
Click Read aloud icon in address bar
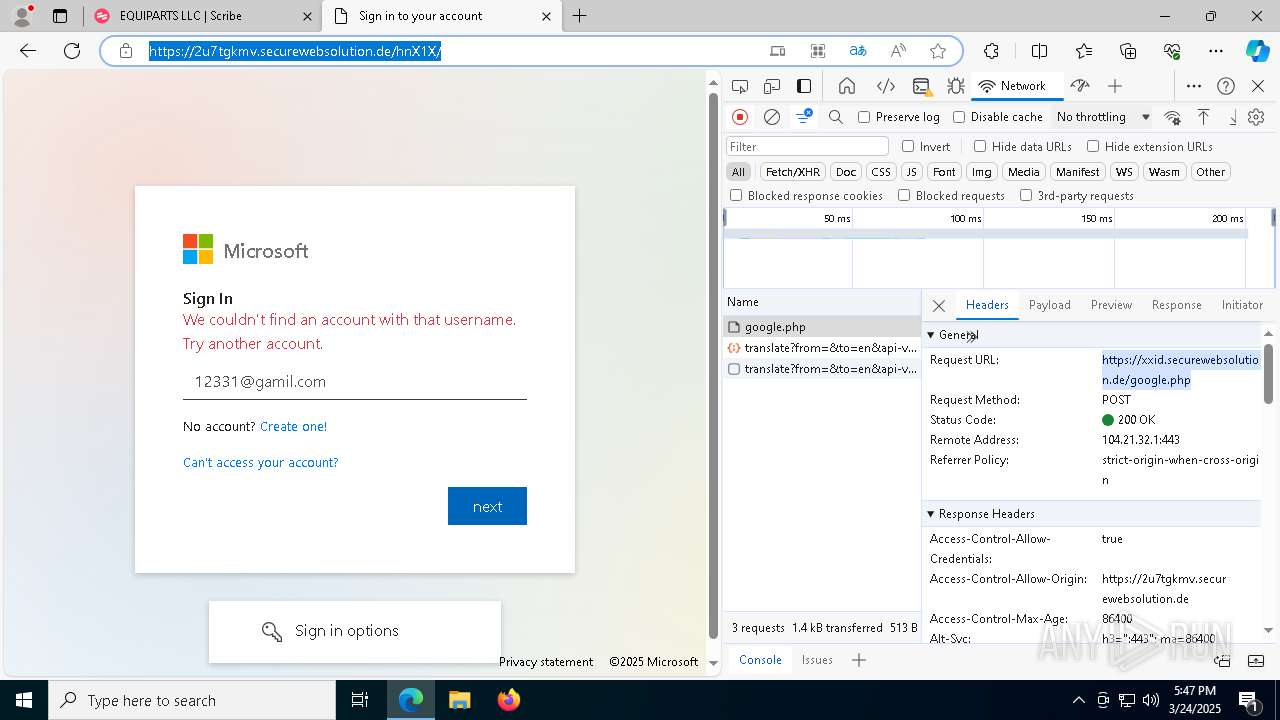(898, 51)
